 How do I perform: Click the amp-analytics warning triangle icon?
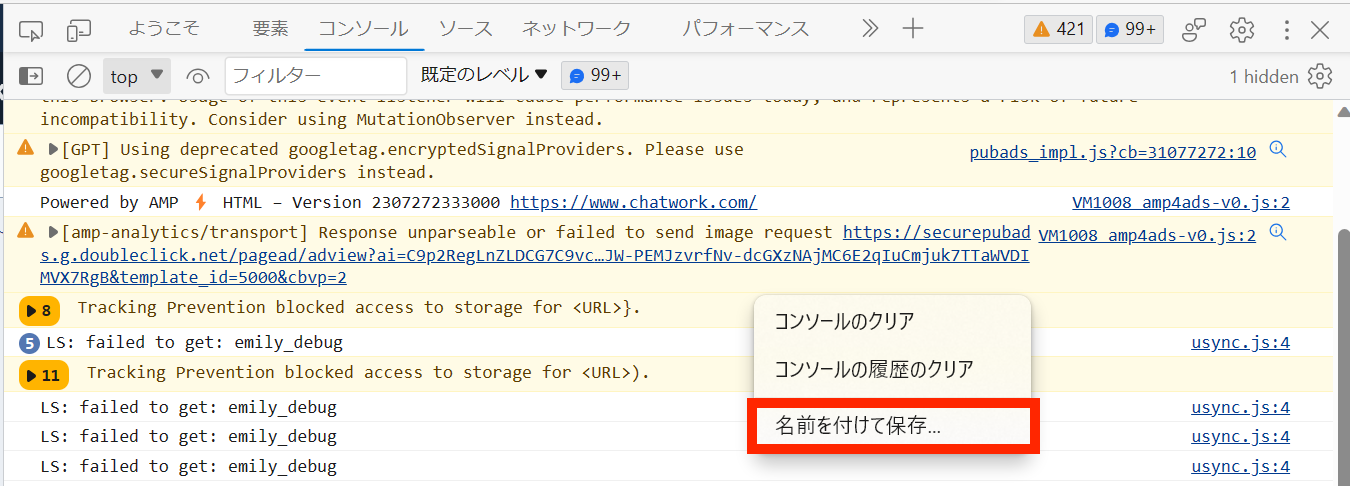27,232
